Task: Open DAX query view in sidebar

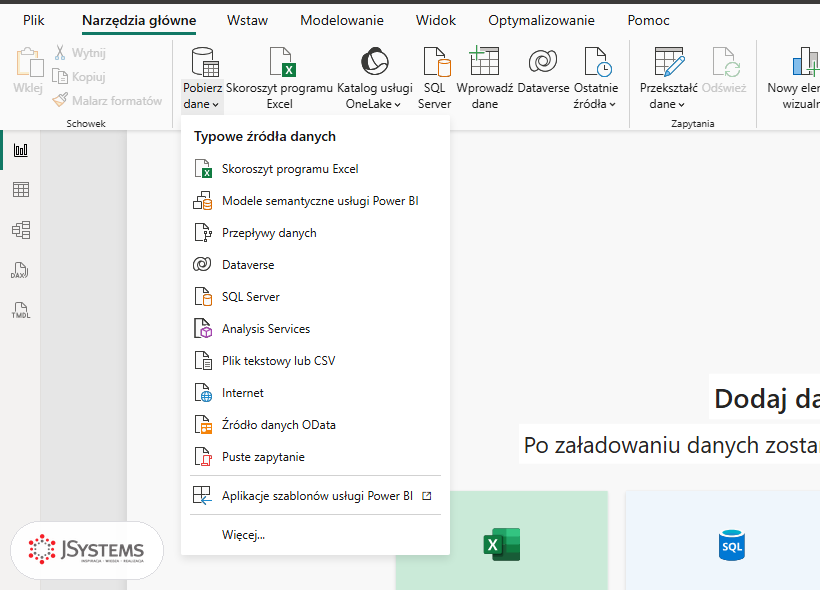Action: tap(20, 270)
